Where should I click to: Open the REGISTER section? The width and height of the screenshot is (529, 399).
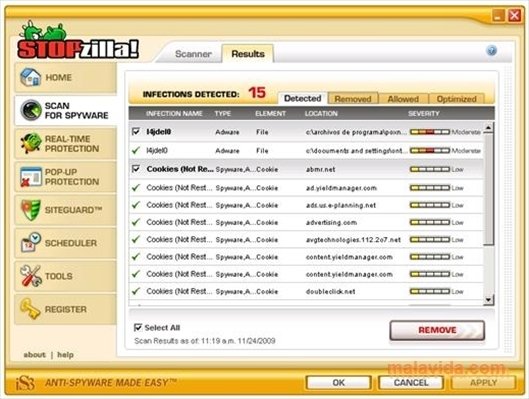pos(66,309)
